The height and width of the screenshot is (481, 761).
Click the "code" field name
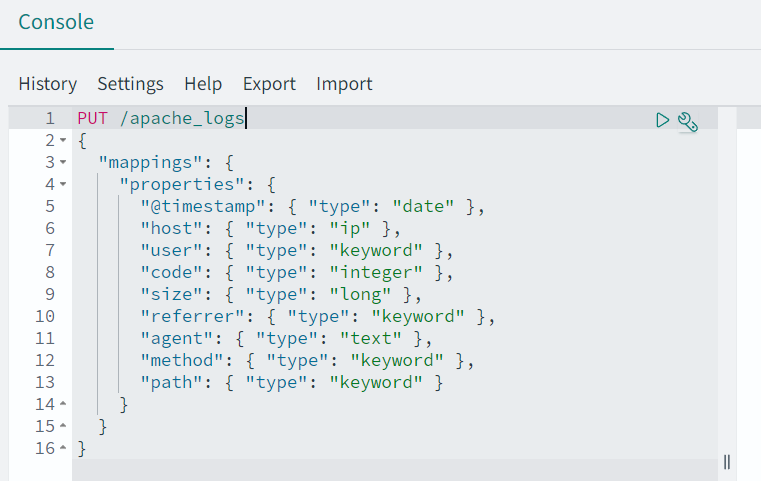click(x=171, y=272)
